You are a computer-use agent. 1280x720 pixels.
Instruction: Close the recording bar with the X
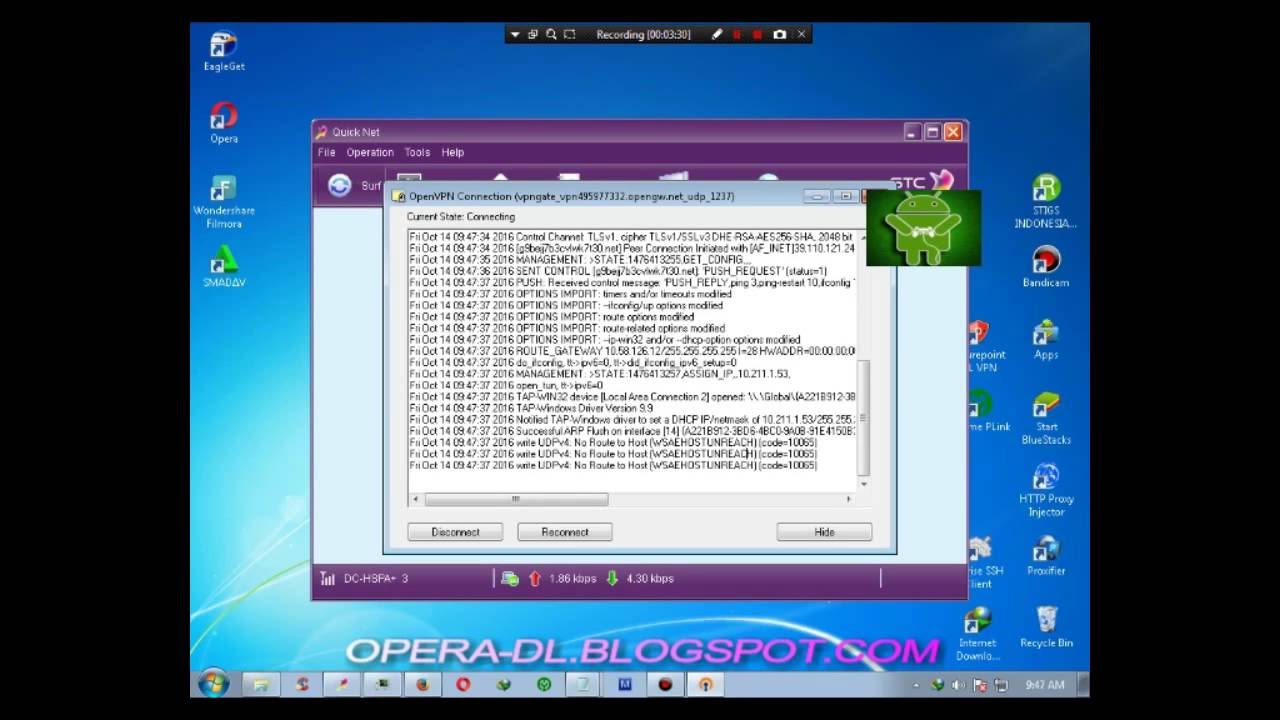pos(801,34)
